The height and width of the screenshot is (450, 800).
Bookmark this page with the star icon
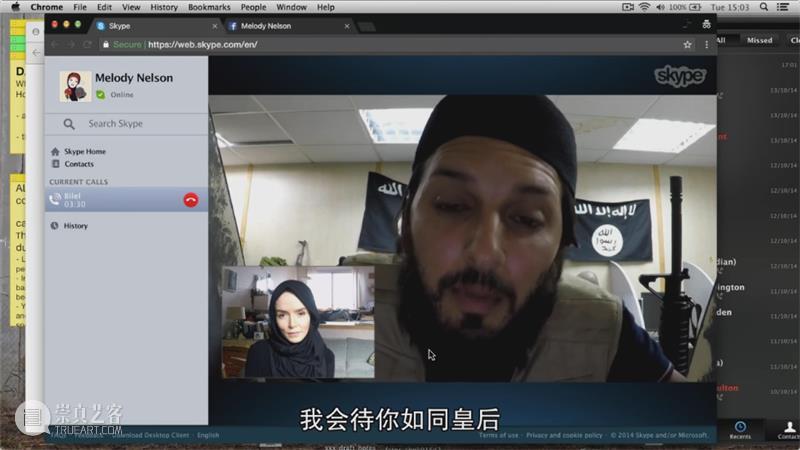click(x=687, y=45)
